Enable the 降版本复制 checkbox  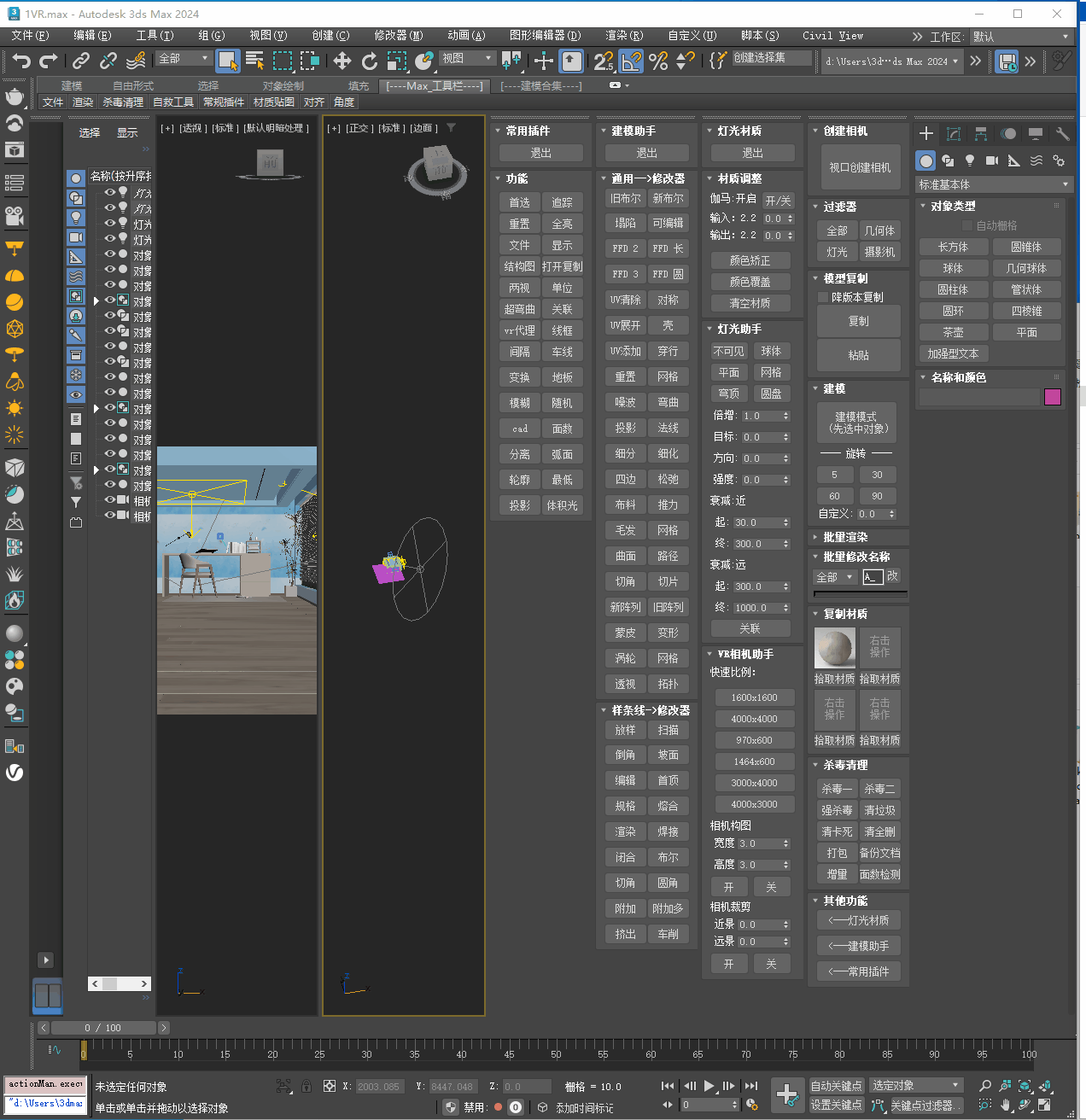point(823,297)
